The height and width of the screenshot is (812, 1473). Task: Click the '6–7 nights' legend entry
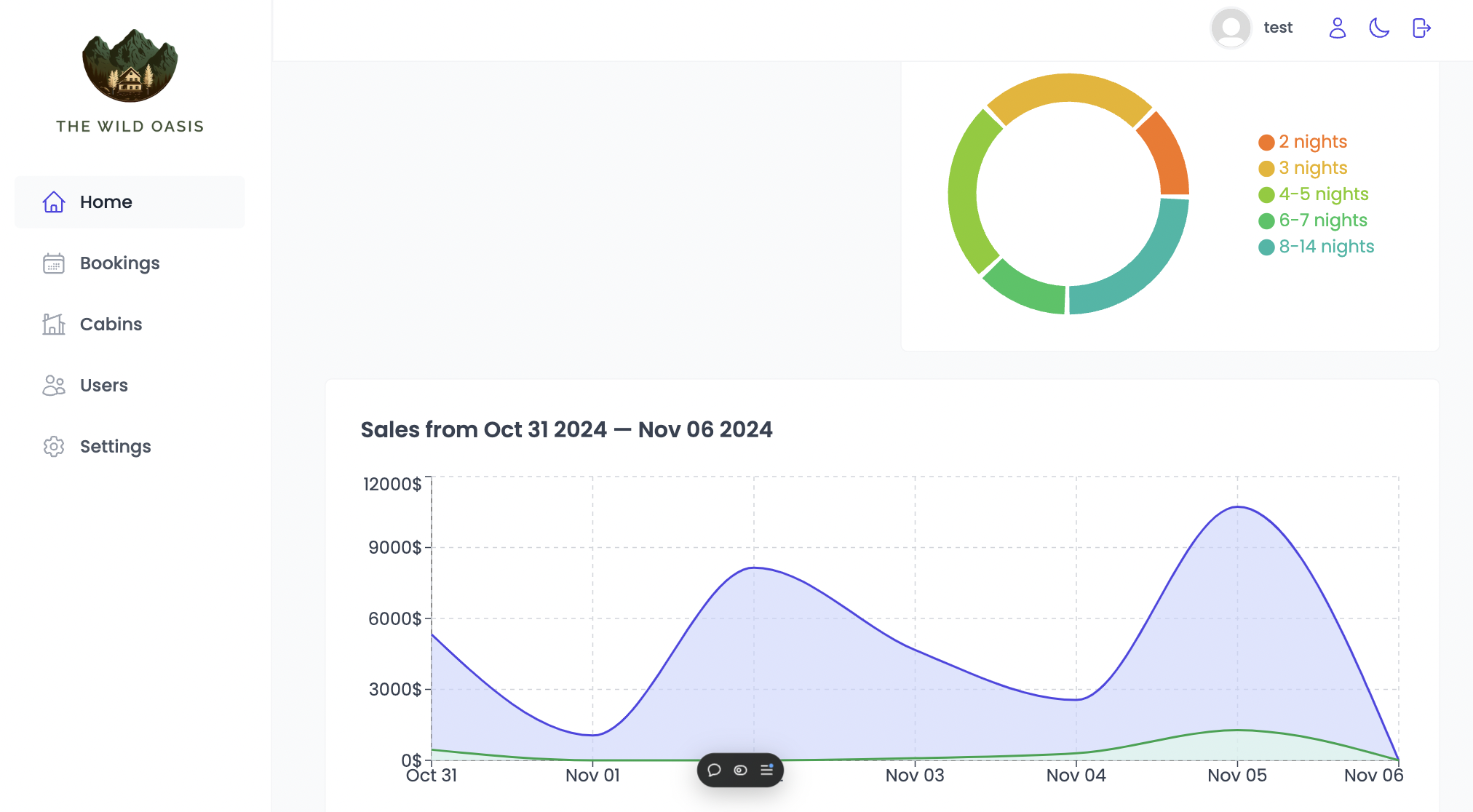(x=1313, y=220)
